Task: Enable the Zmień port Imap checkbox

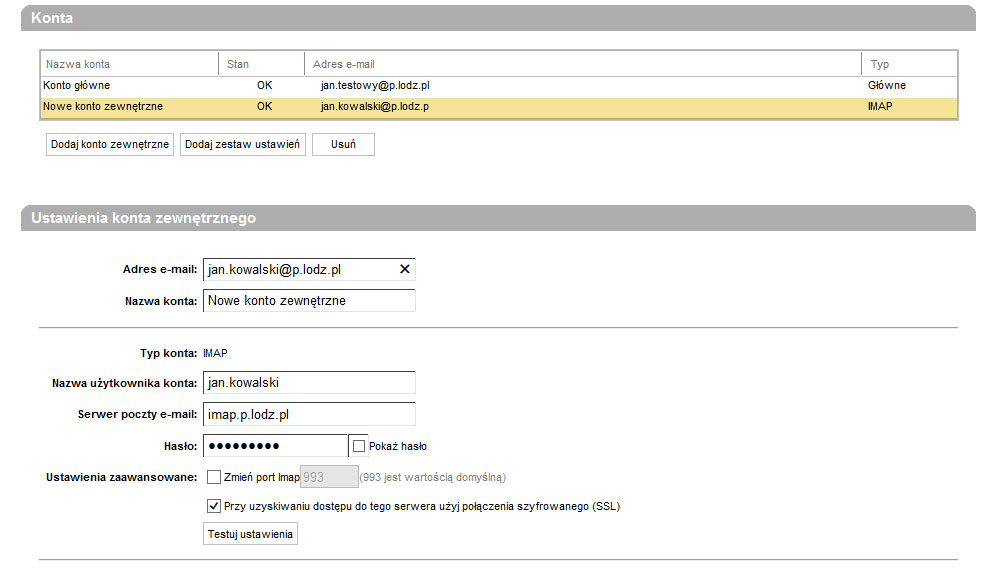Action: [x=214, y=477]
